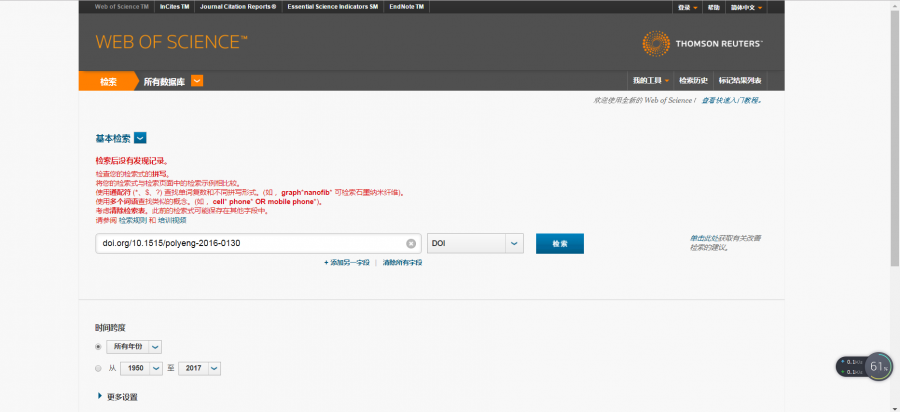Select the 所有年份 radio button

tap(98, 347)
